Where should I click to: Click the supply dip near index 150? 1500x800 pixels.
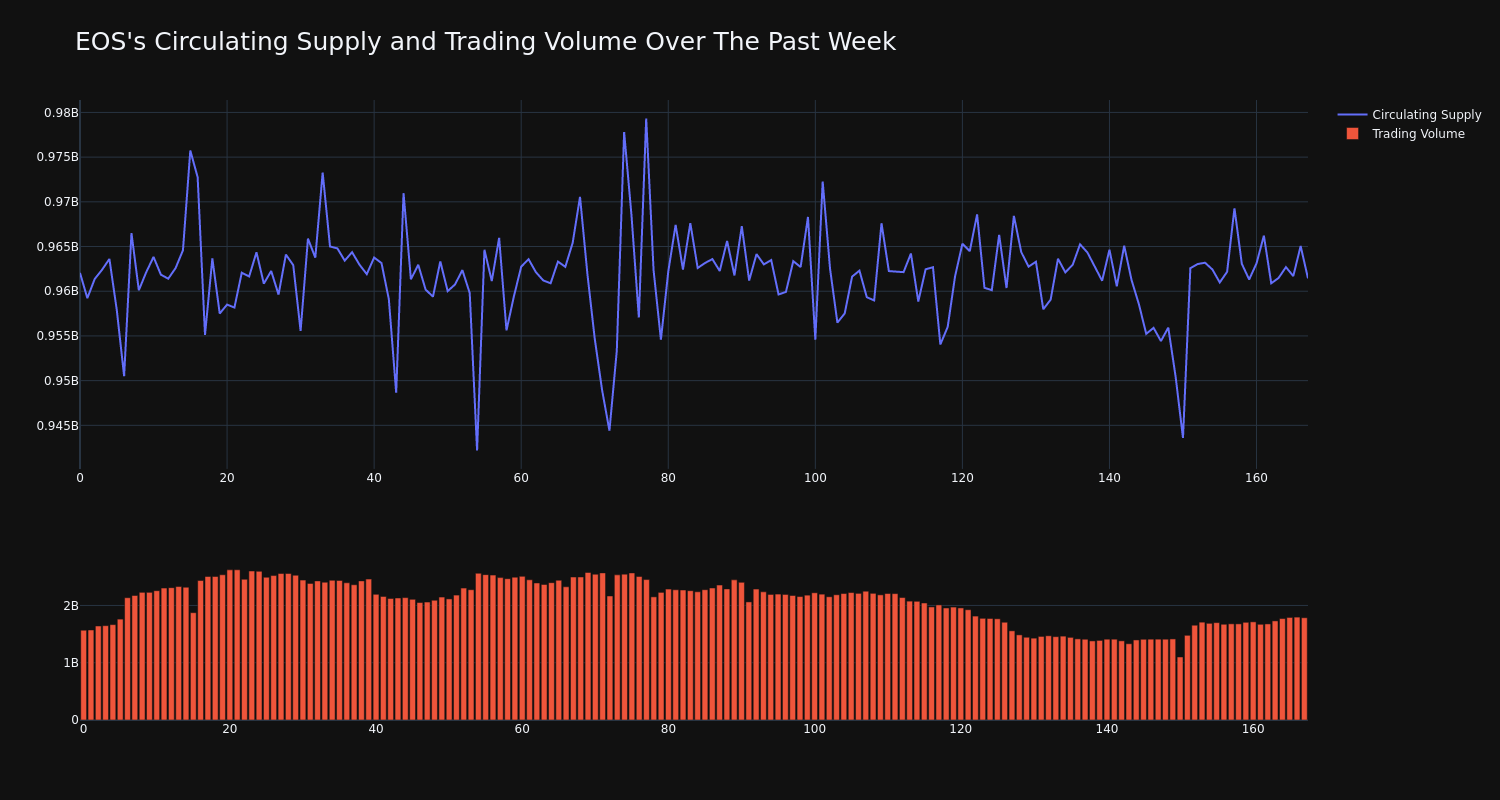tap(1183, 437)
